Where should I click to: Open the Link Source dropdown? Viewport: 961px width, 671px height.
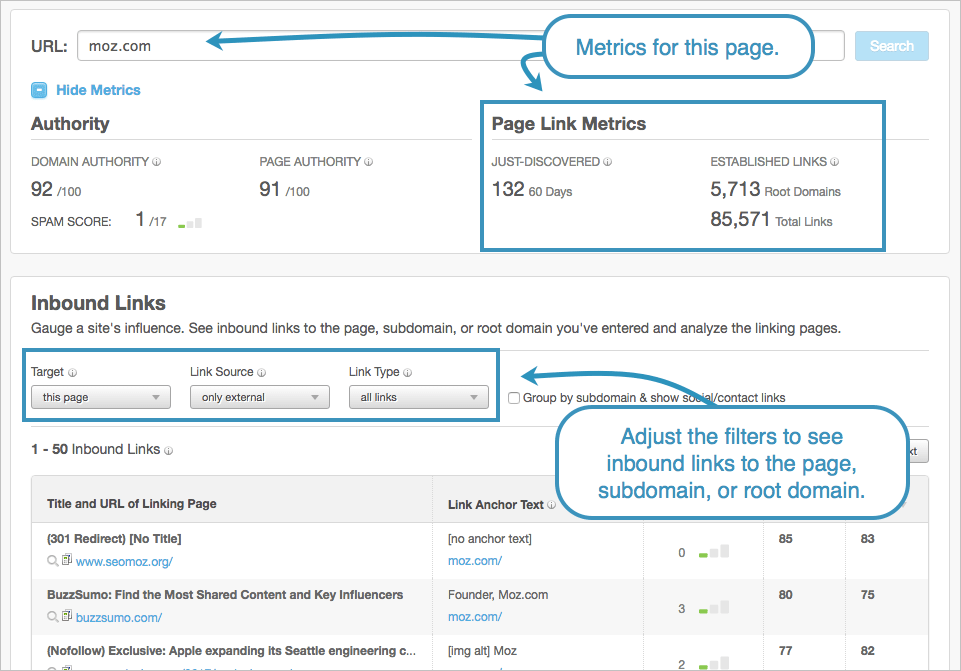click(259, 397)
